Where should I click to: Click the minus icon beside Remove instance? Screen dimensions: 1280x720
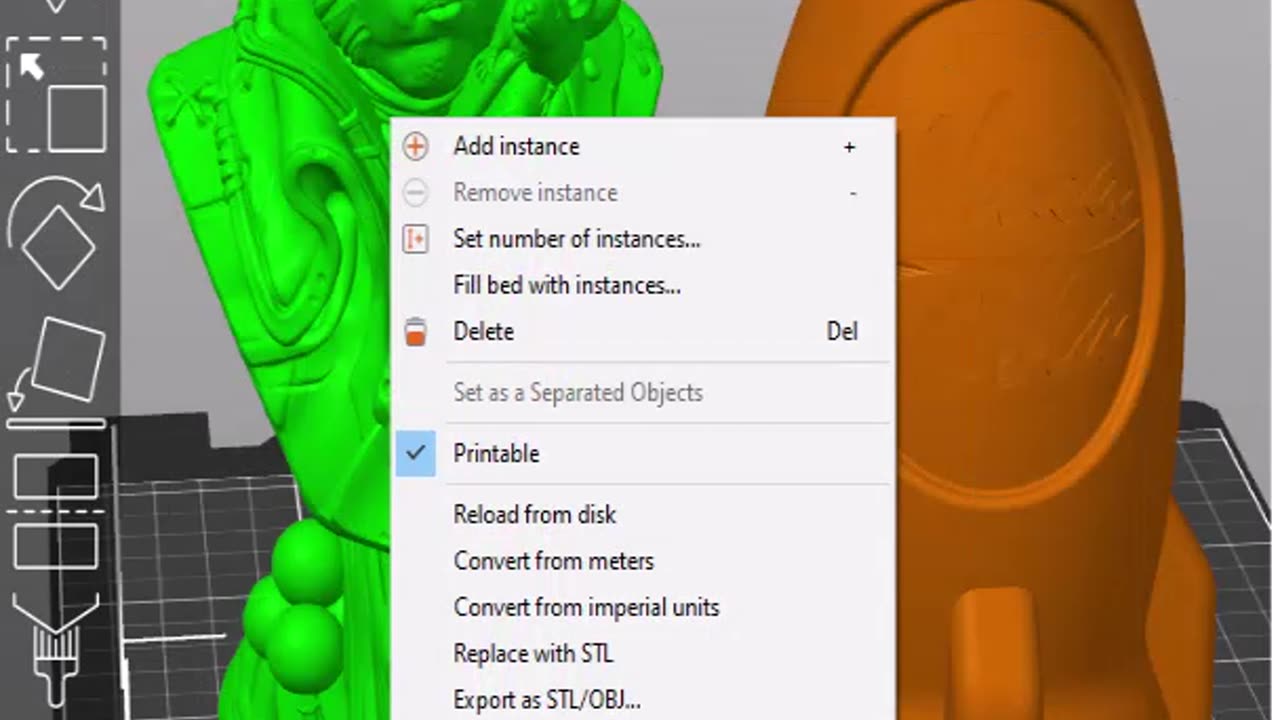[x=415, y=192]
